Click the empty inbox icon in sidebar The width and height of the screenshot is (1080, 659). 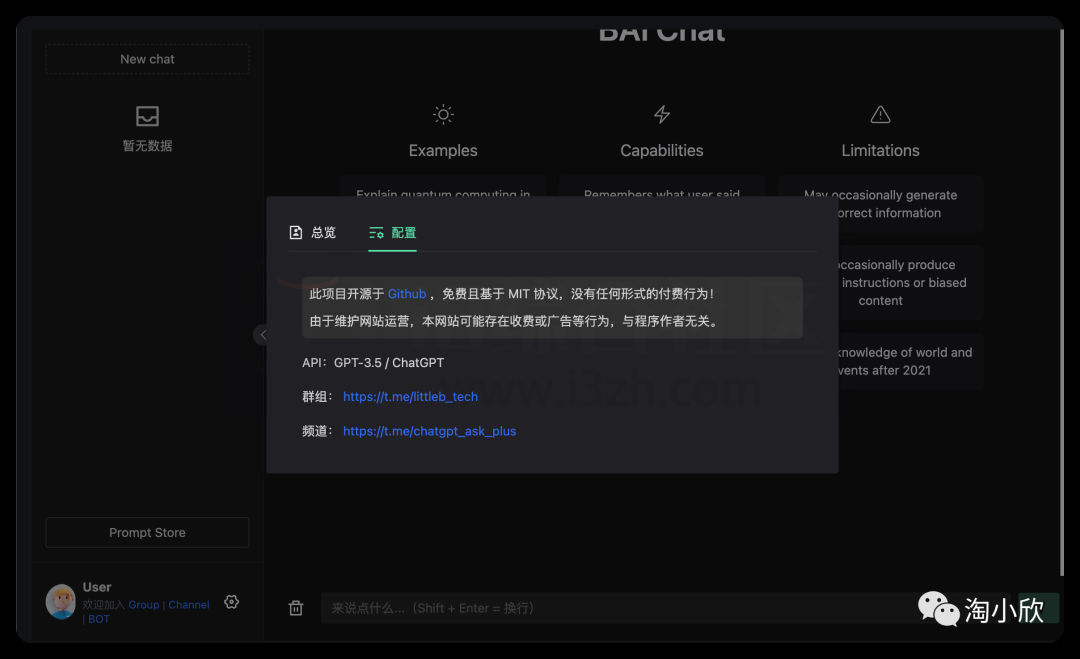tap(147, 116)
